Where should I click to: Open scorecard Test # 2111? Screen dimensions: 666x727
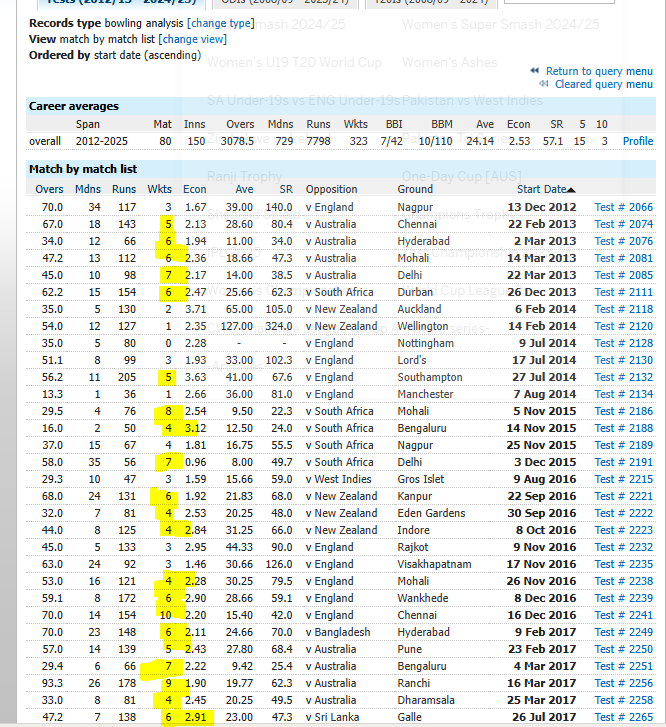point(623,292)
